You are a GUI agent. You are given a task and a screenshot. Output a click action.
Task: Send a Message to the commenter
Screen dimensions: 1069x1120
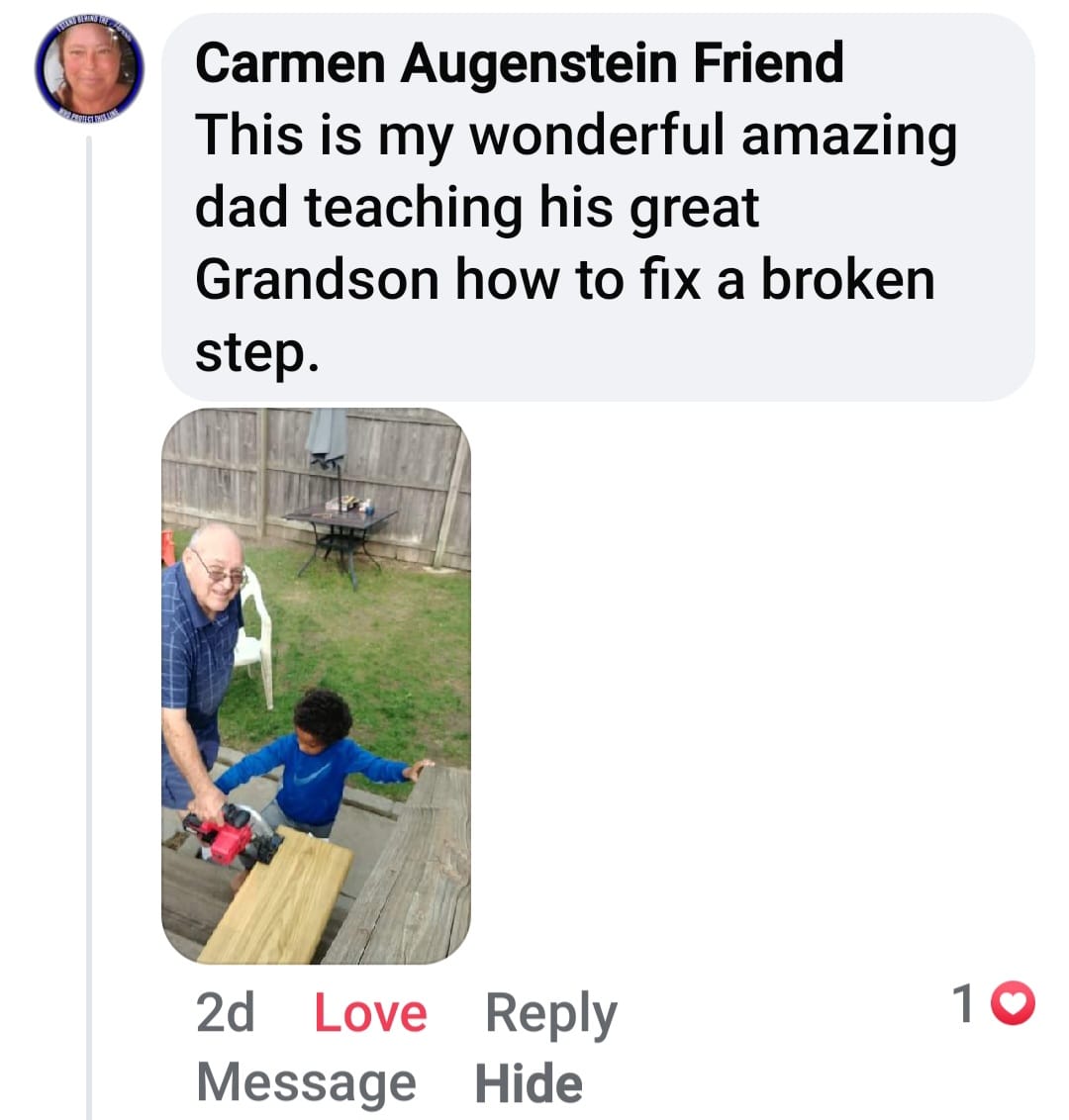[307, 1082]
